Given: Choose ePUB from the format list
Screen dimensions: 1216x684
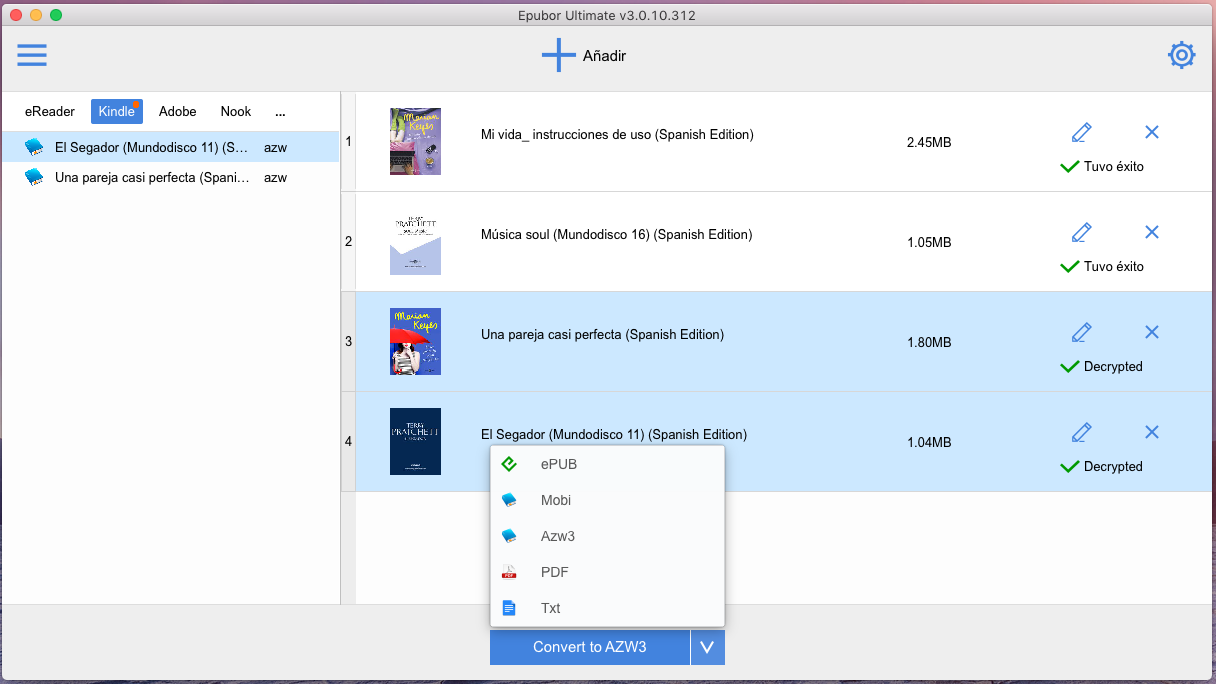Looking at the screenshot, I should point(558,464).
